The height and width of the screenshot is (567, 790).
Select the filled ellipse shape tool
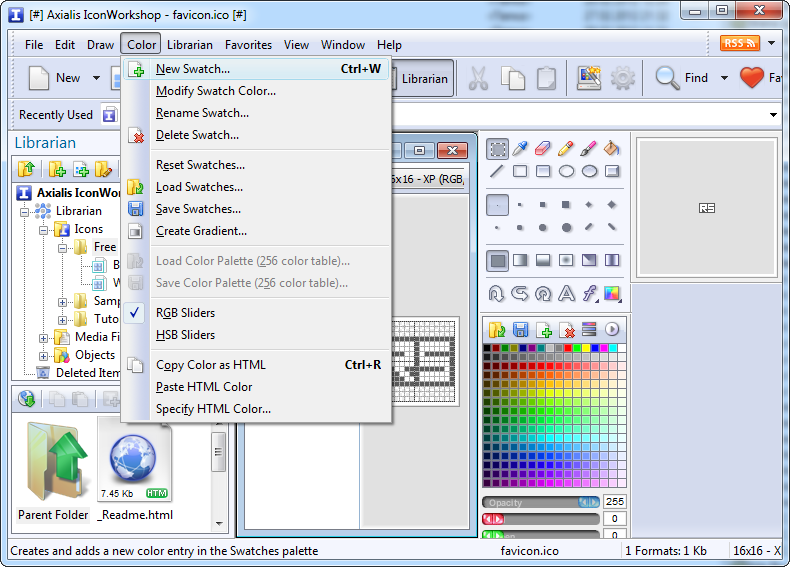click(589, 171)
